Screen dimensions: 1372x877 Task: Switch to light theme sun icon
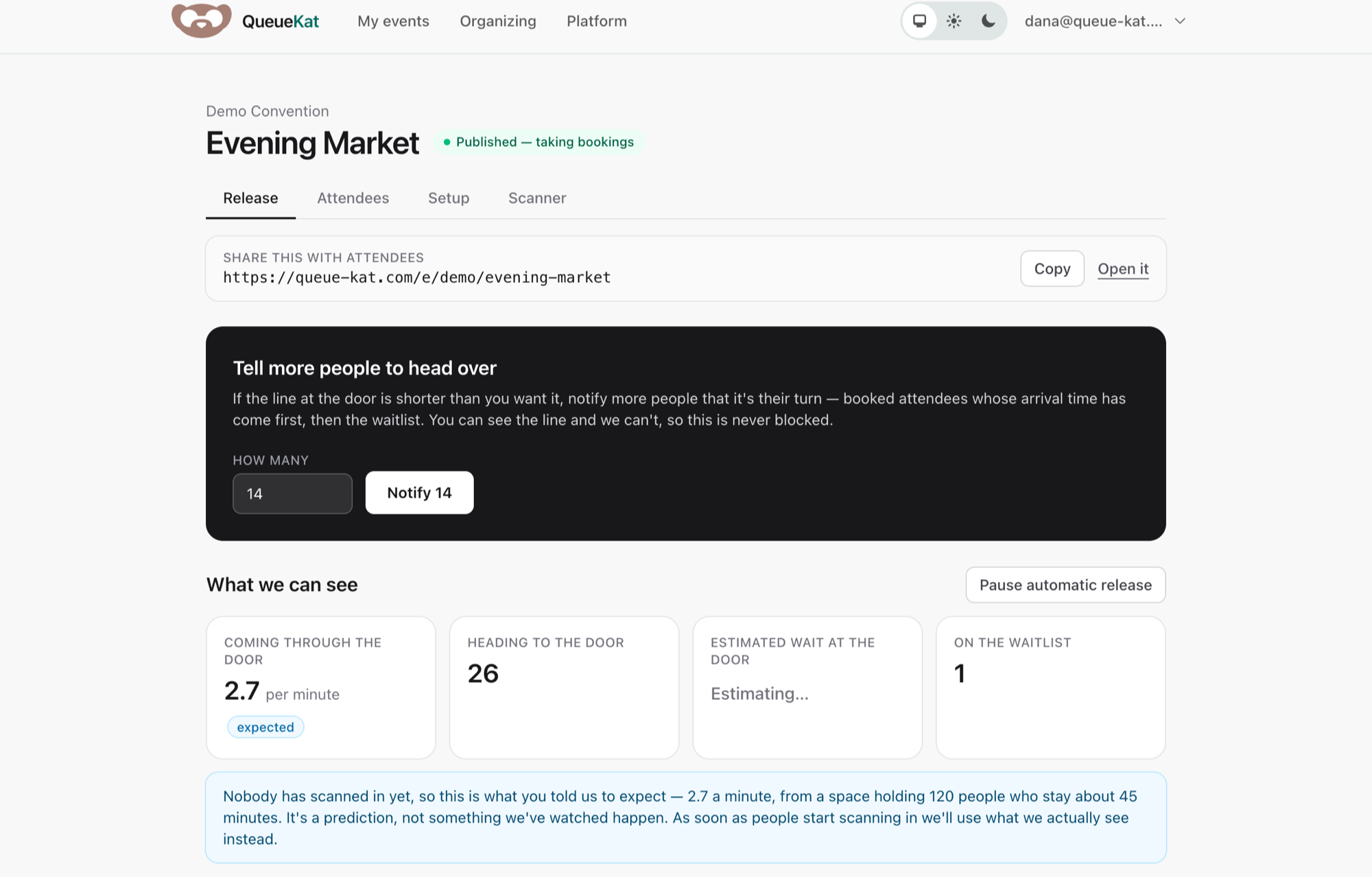(x=954, y=21)
